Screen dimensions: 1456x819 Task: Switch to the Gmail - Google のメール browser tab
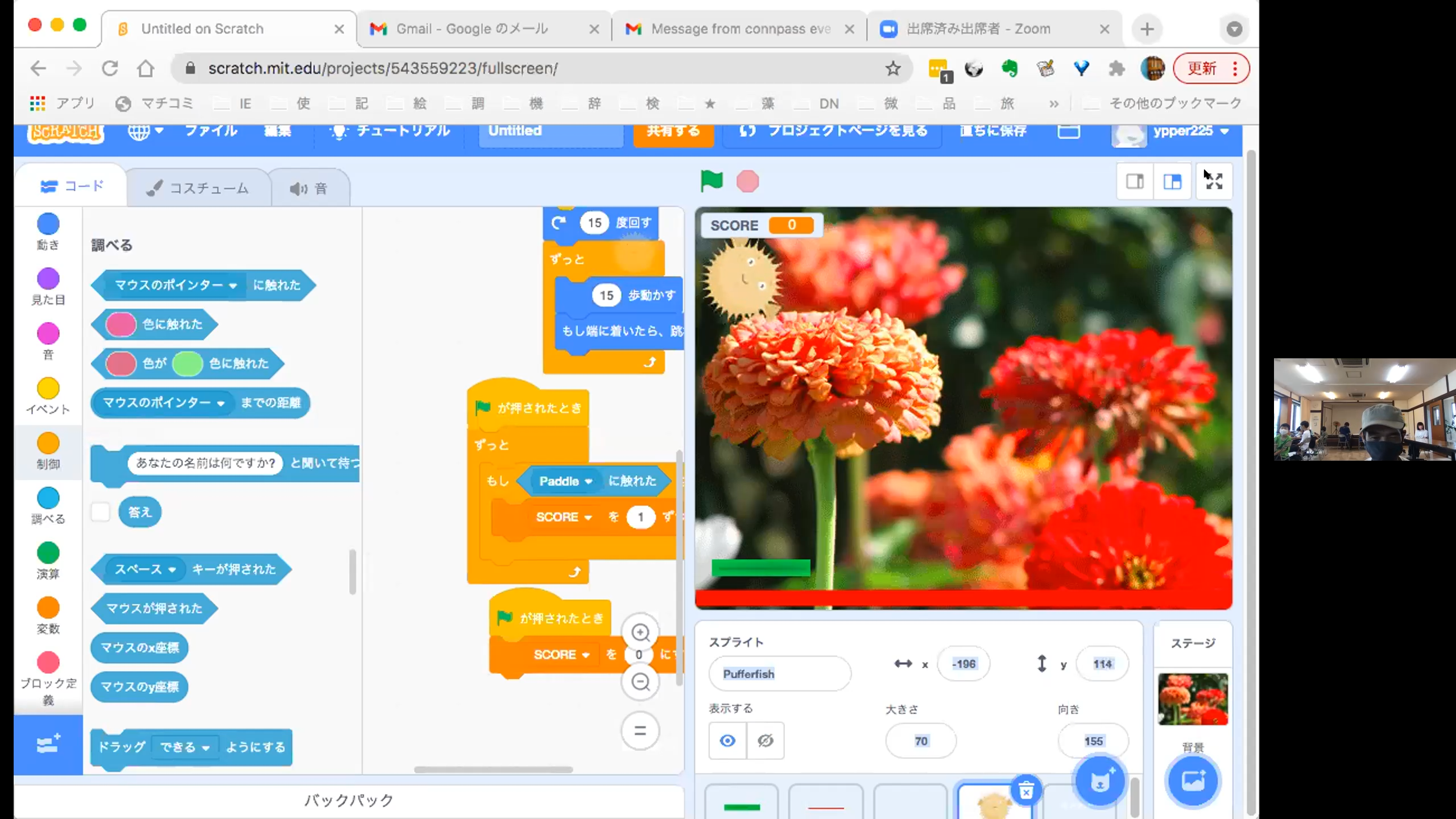483,29
